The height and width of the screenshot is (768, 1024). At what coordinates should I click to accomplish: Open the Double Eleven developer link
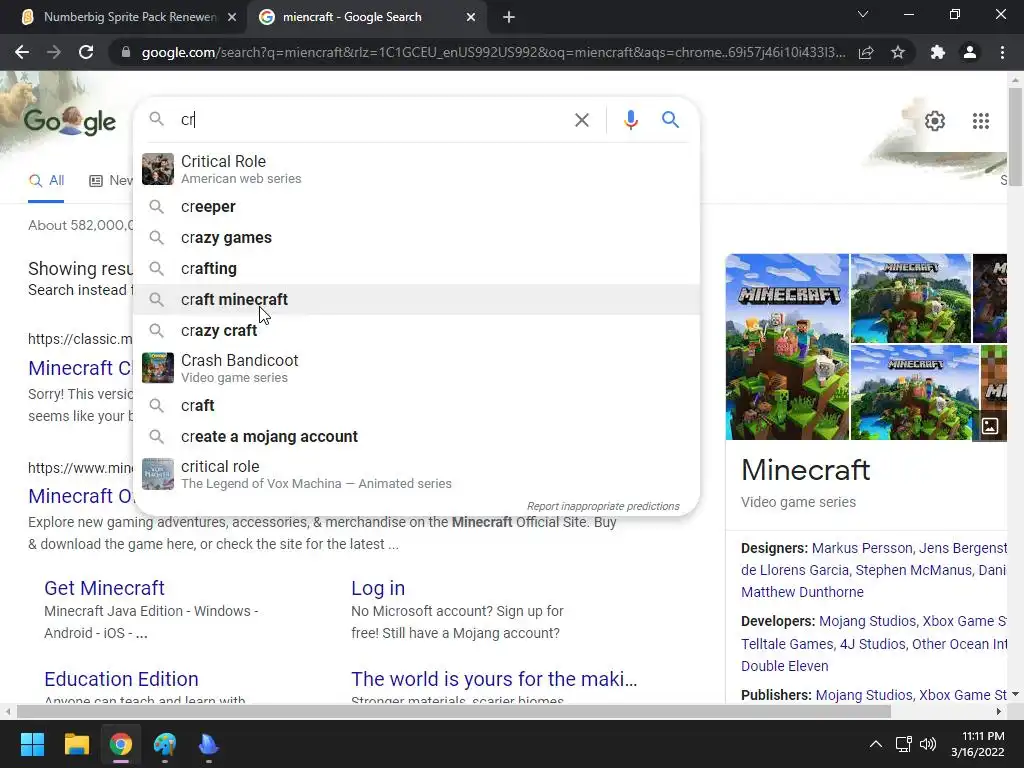point(784,666)
